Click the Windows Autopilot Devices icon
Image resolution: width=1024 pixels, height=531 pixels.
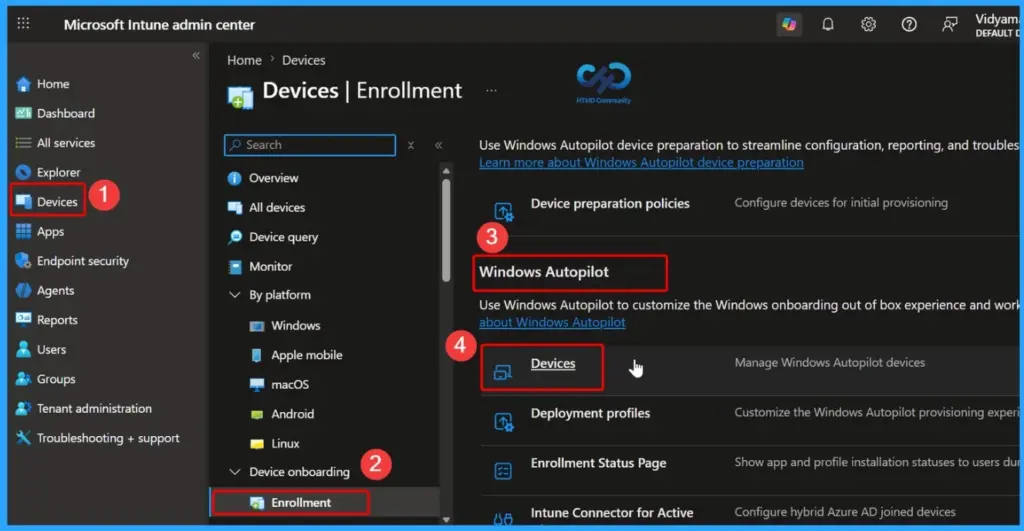(x=502, y=372)
